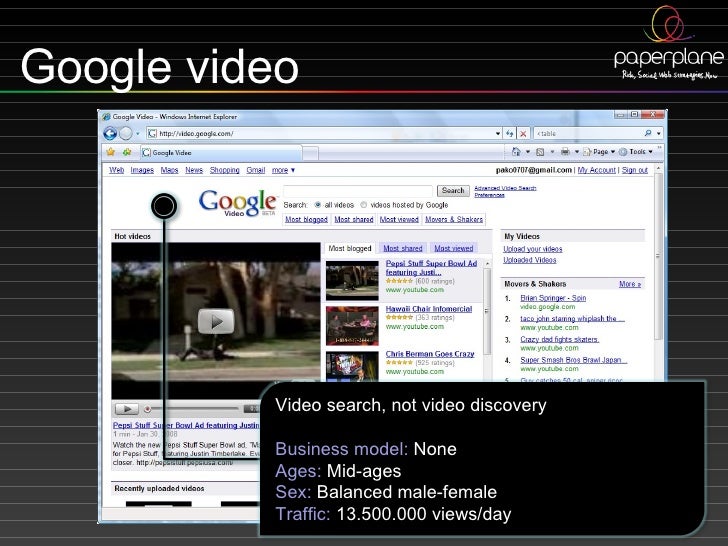Select 'videos hosted by Google' radio button
Image resolution: width=728 pixels, height=546 pixels.
364,205
